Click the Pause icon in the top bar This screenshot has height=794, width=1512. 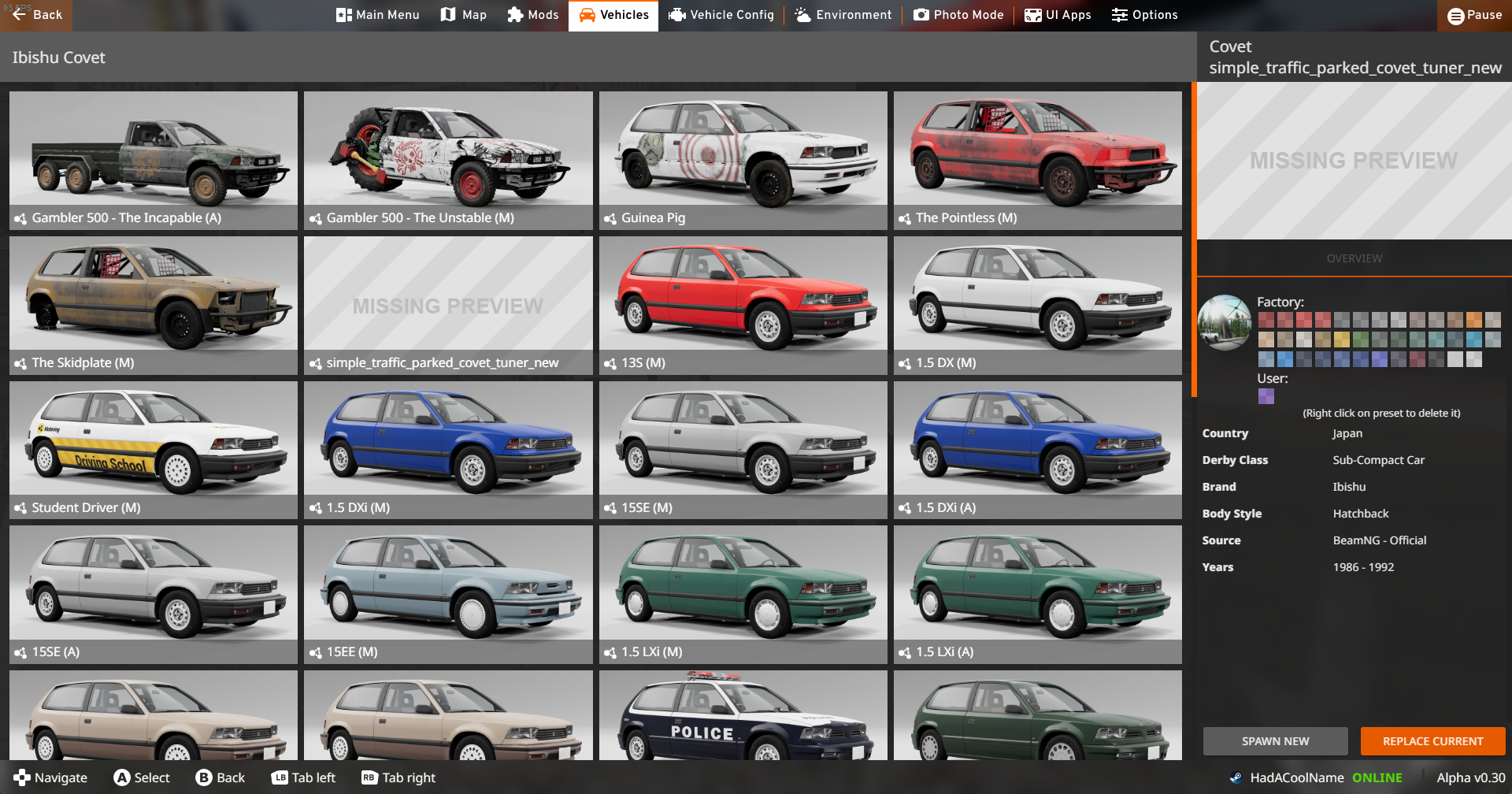(x=1456, y=16)
